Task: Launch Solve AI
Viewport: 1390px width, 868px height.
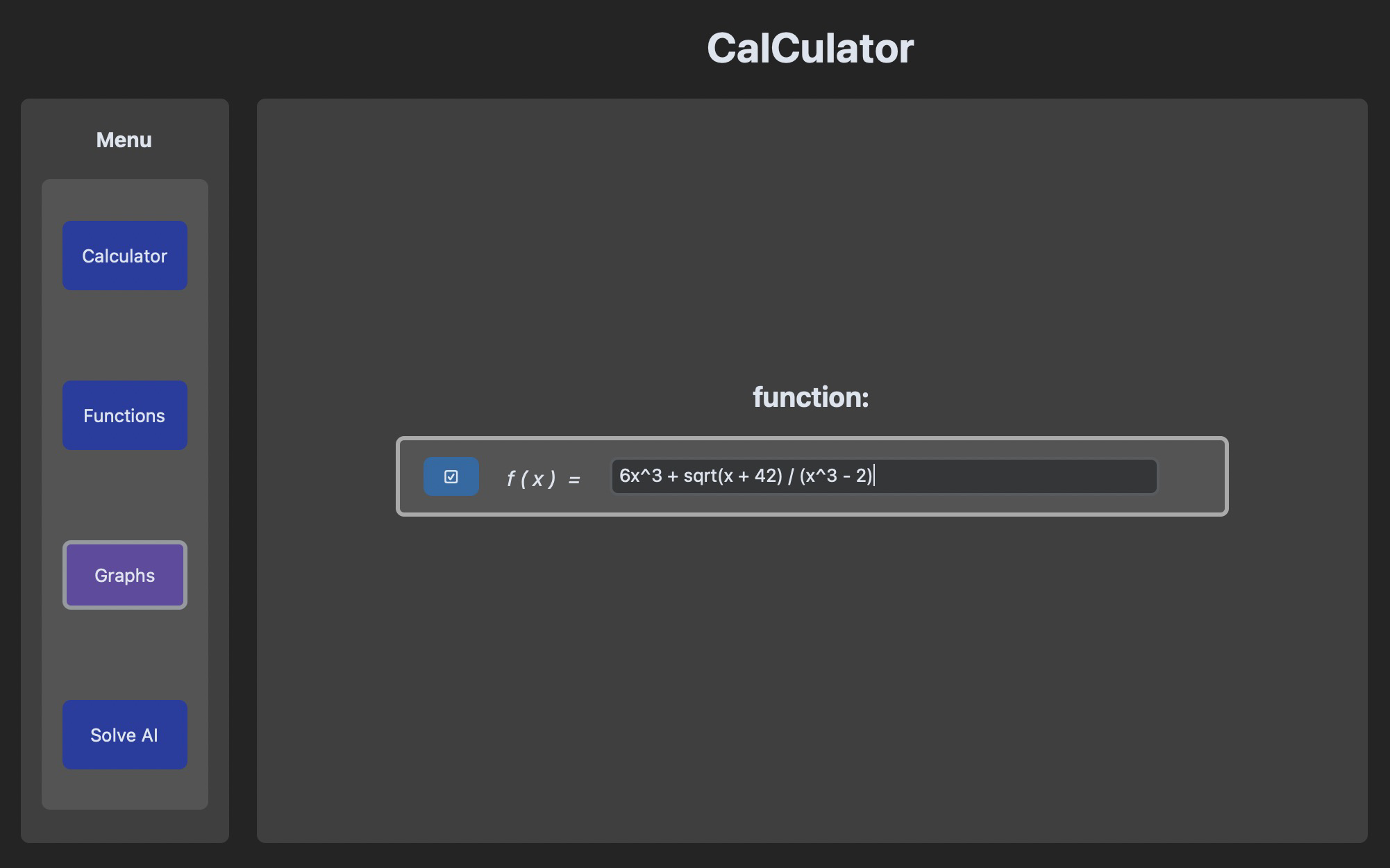Action: [124, 734]
